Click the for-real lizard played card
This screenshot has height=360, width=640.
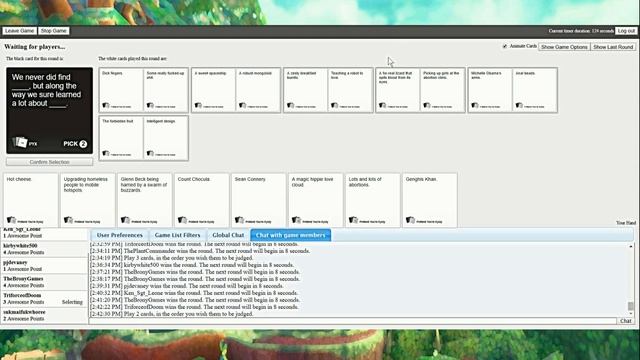tap(398, 90)
